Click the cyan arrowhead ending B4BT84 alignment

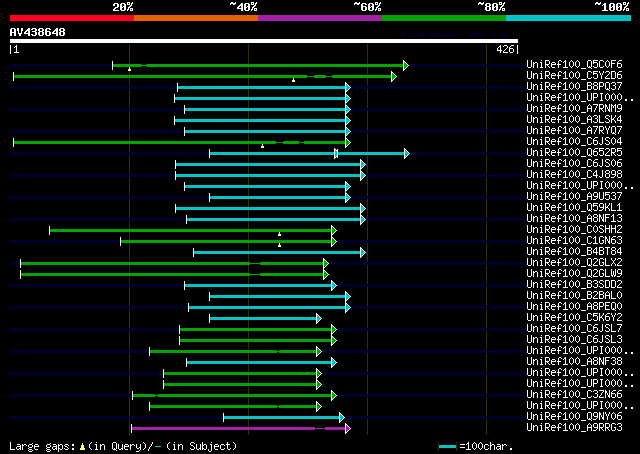[363, 253]
